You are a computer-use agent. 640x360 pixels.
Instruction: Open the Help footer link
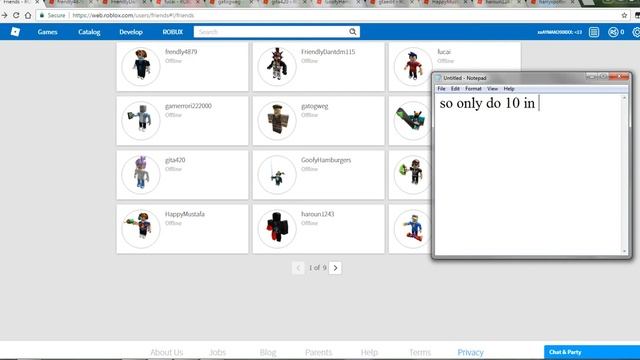coord(369,352)
